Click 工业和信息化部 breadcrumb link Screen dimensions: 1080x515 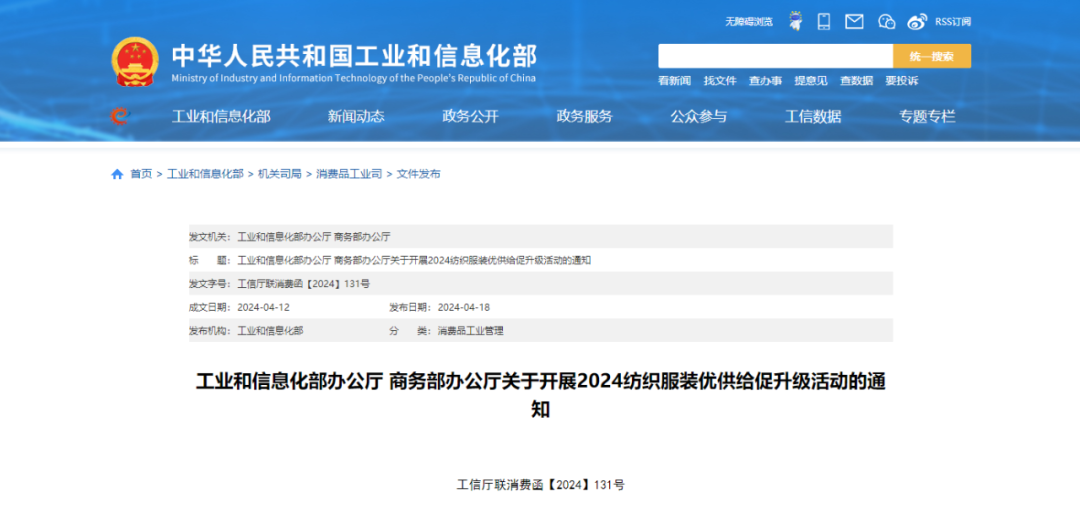point(205,174)
